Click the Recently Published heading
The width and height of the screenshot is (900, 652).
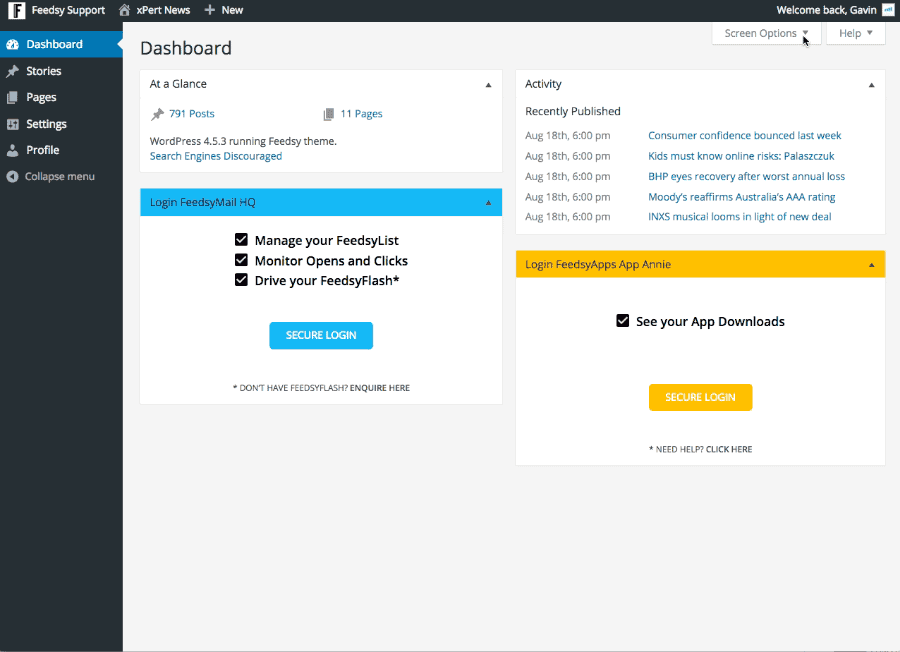click(x=573, y=111)
